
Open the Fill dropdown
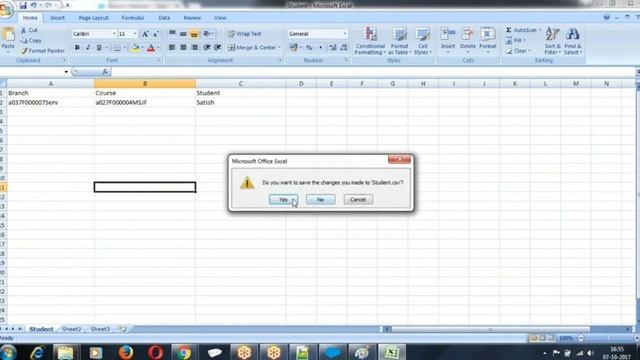(516, 40)
